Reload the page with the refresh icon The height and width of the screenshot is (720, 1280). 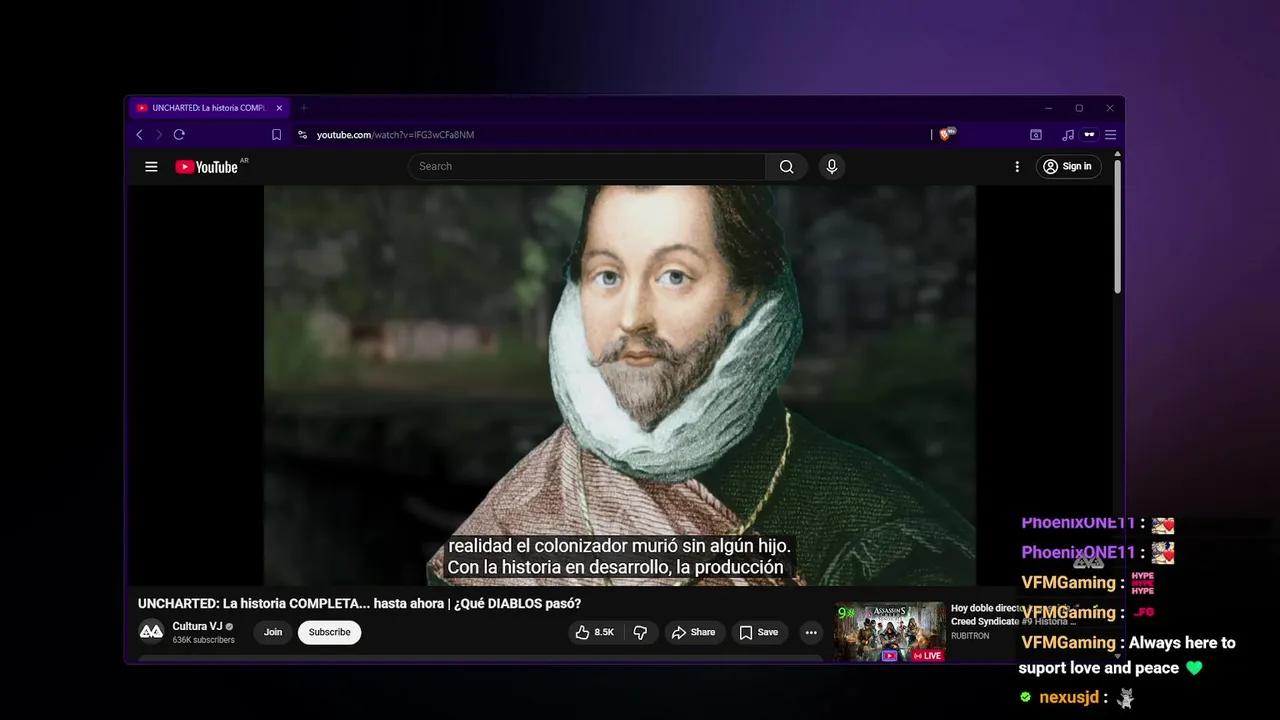179,135
